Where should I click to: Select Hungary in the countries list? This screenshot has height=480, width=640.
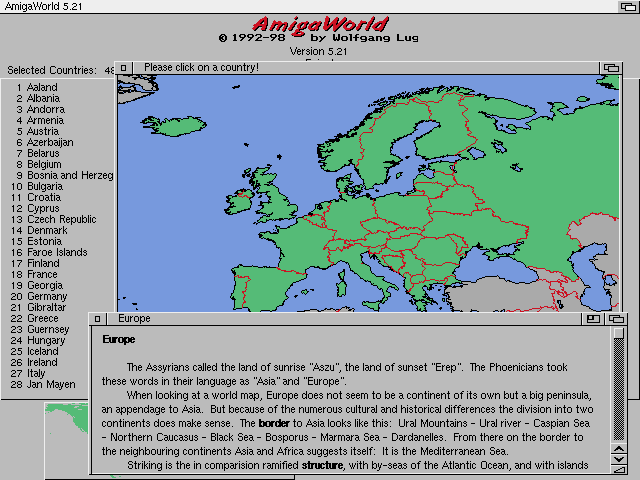[x=46, y=341]
